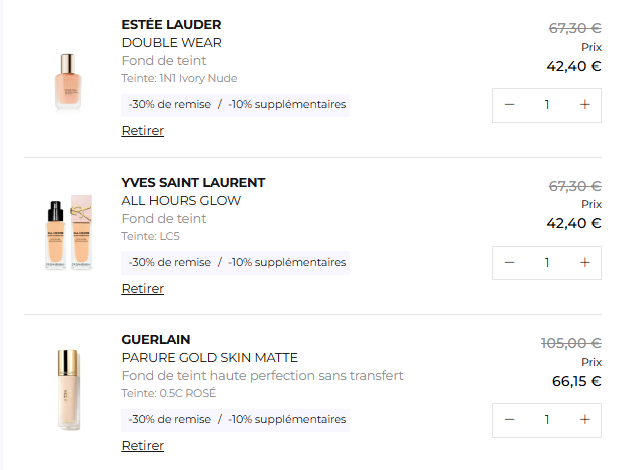
Task: Open Estée Lauder foundation product image
Action: click(69, 80)
